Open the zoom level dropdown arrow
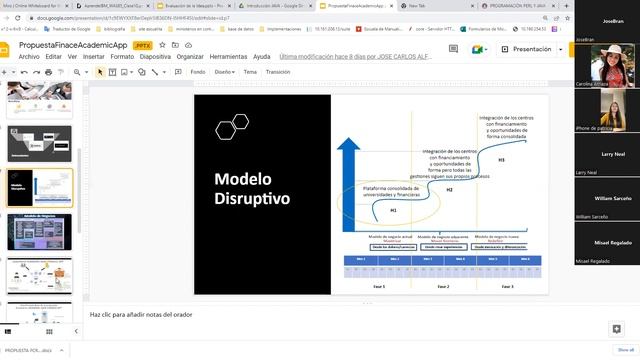This screenshot has width=640, height=360. (x=86, y=72)
